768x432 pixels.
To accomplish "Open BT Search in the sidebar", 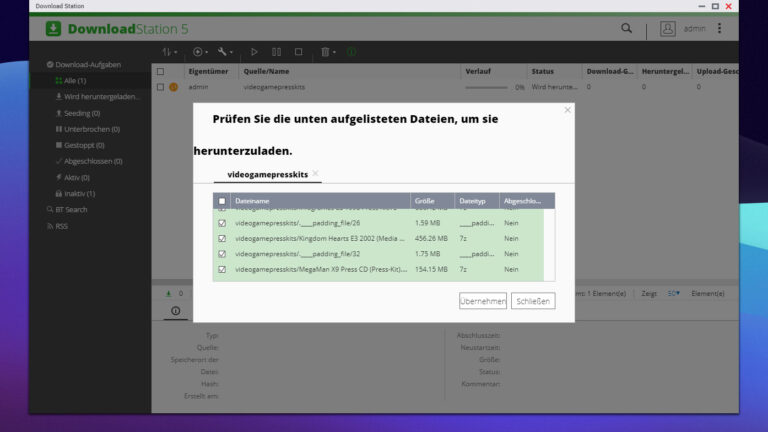I will coord(67,210).
